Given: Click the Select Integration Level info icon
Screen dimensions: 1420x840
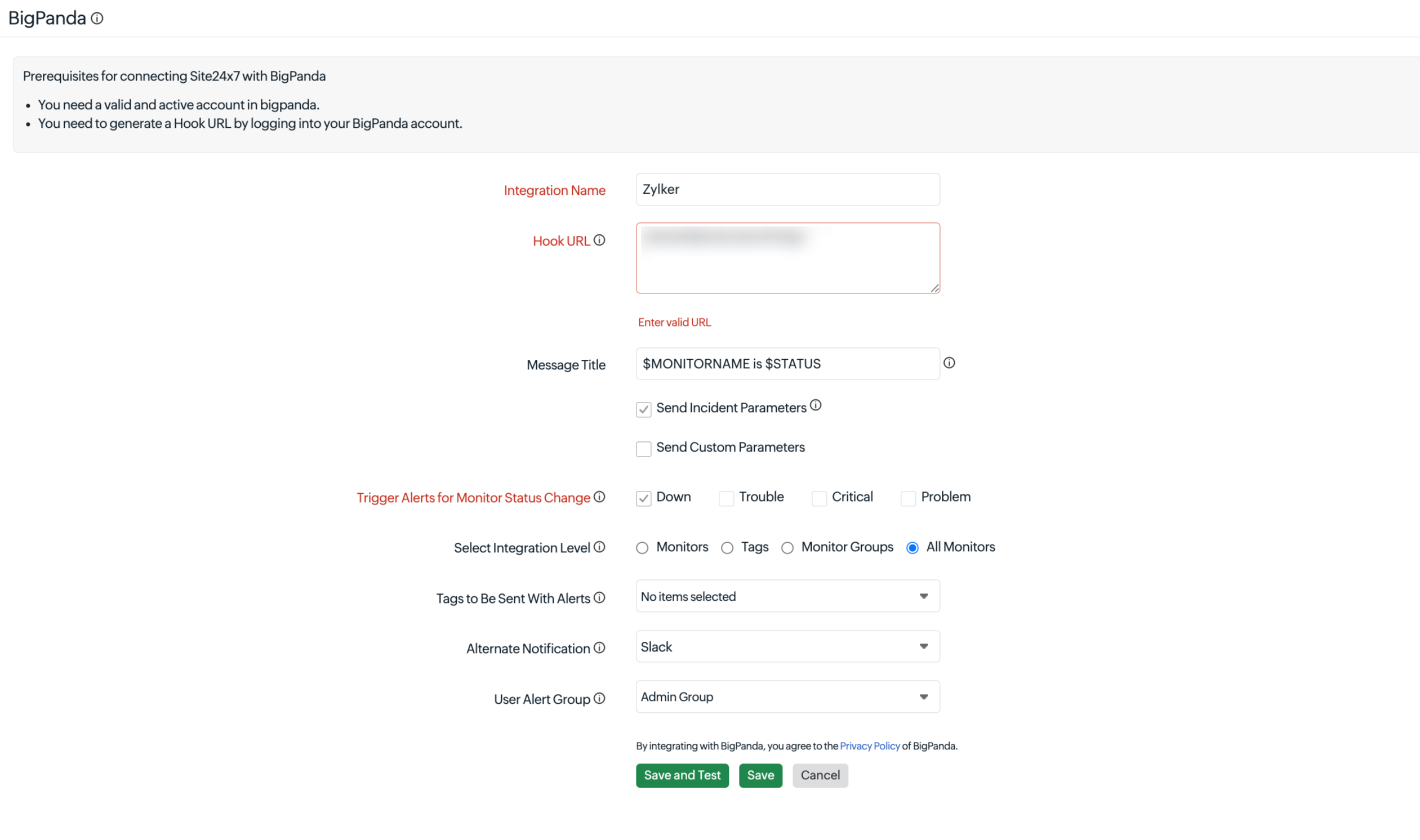Looking at the screenshot, I should [599, 547].
